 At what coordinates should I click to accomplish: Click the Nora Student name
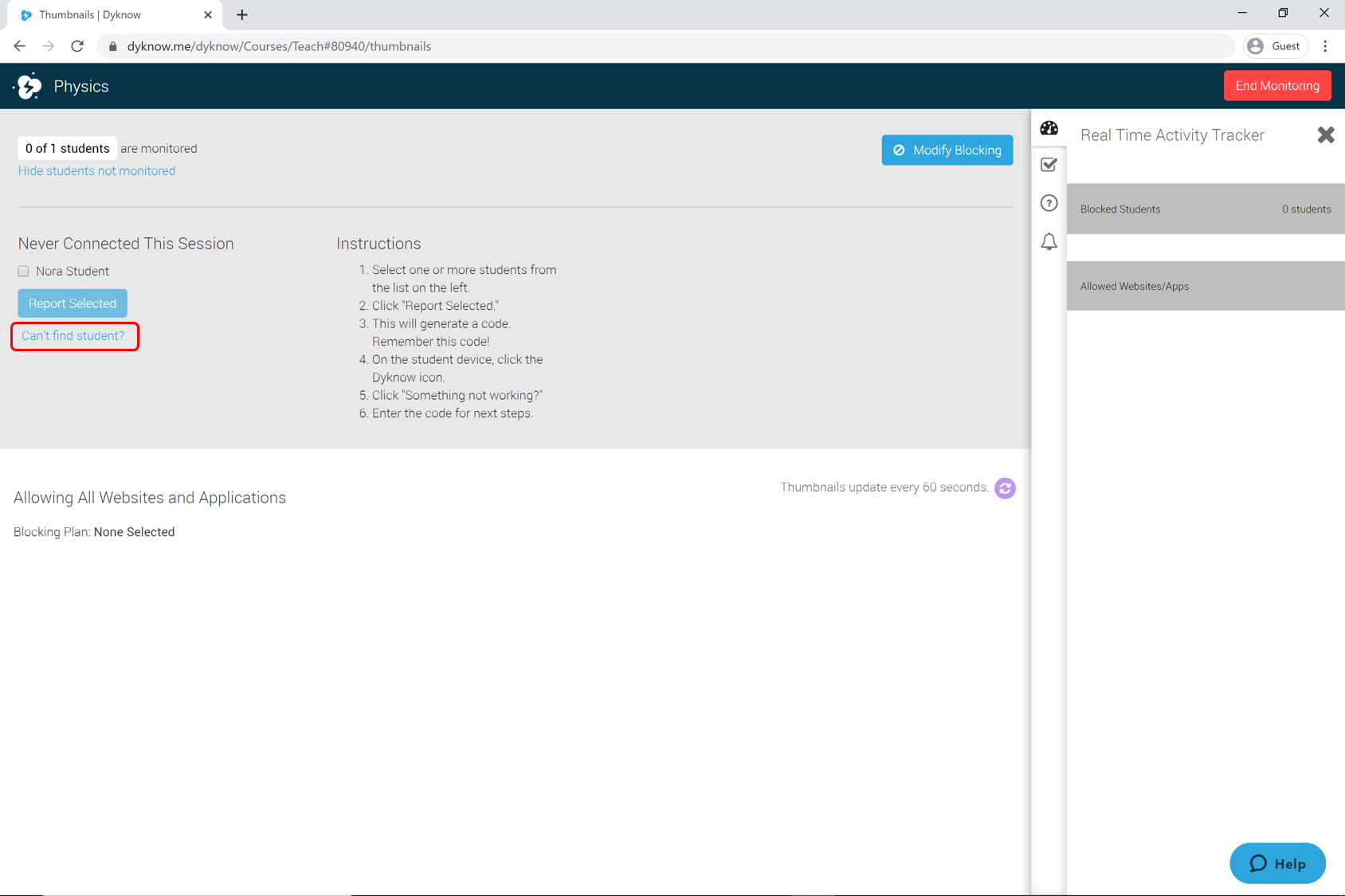(73, 272)
